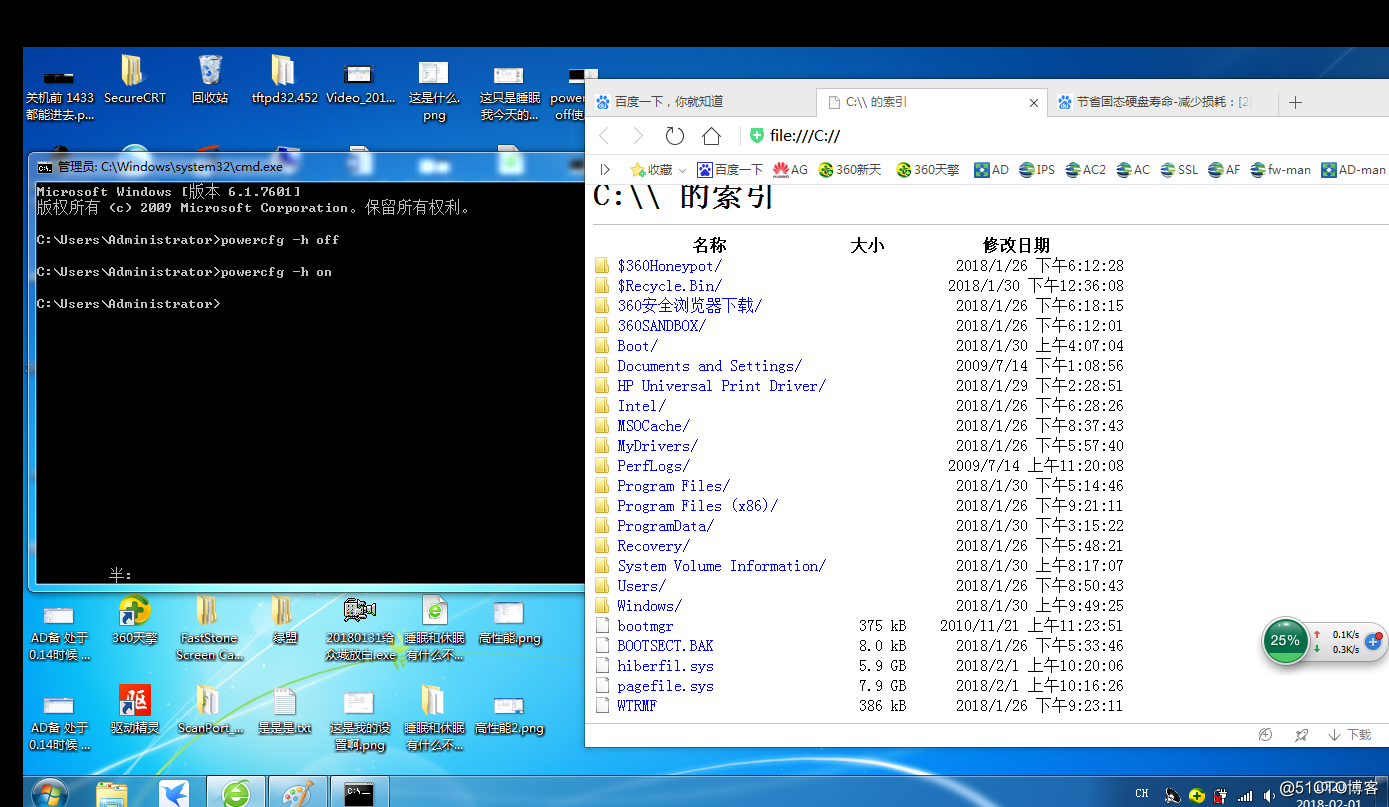1389x807 pixels.
Task: Close the C:\\ 的索引 tab
Action: click(x=1035, y=102)
